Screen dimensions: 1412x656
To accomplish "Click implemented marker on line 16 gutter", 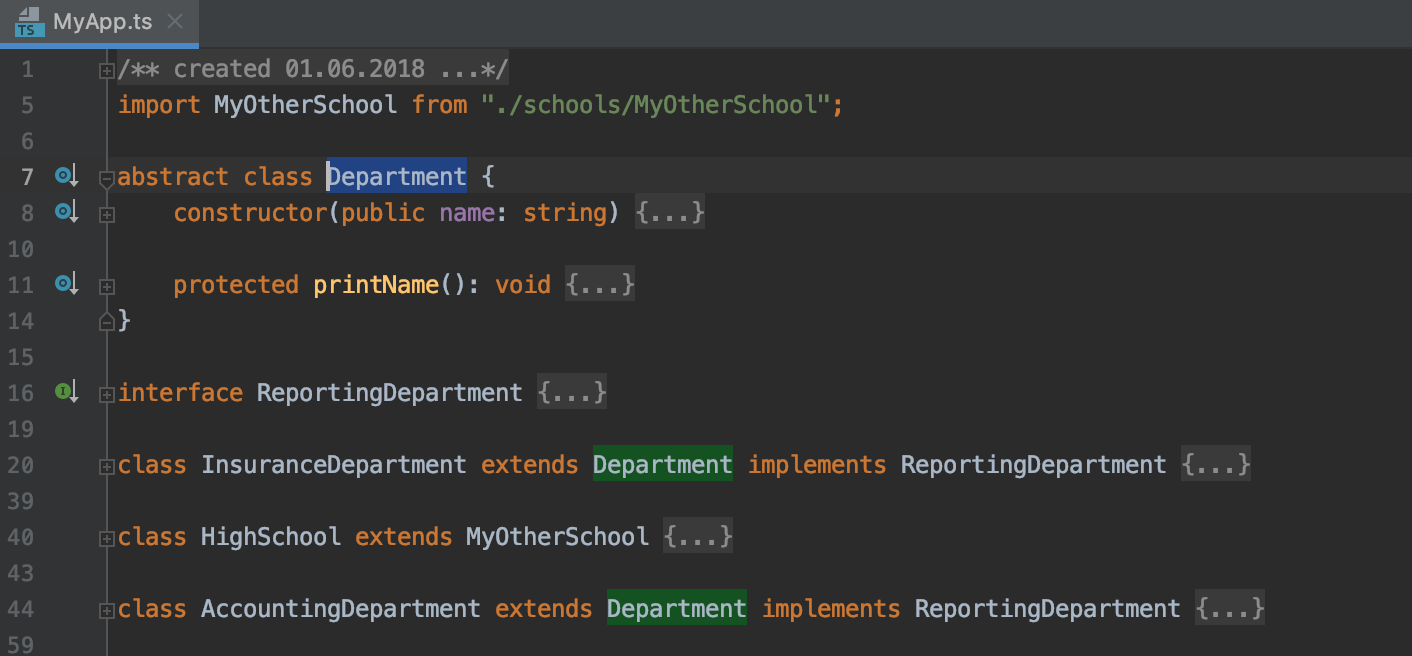I will [x=67, y=393].
